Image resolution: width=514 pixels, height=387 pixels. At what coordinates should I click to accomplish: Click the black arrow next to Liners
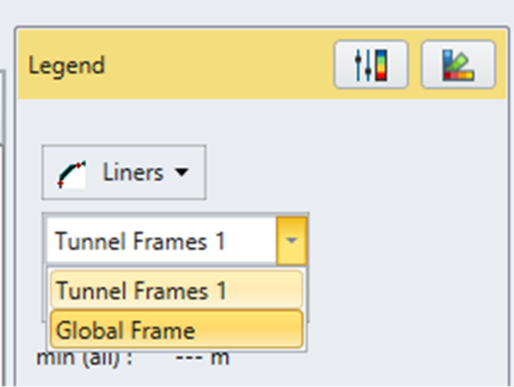[x=182, y=172]
